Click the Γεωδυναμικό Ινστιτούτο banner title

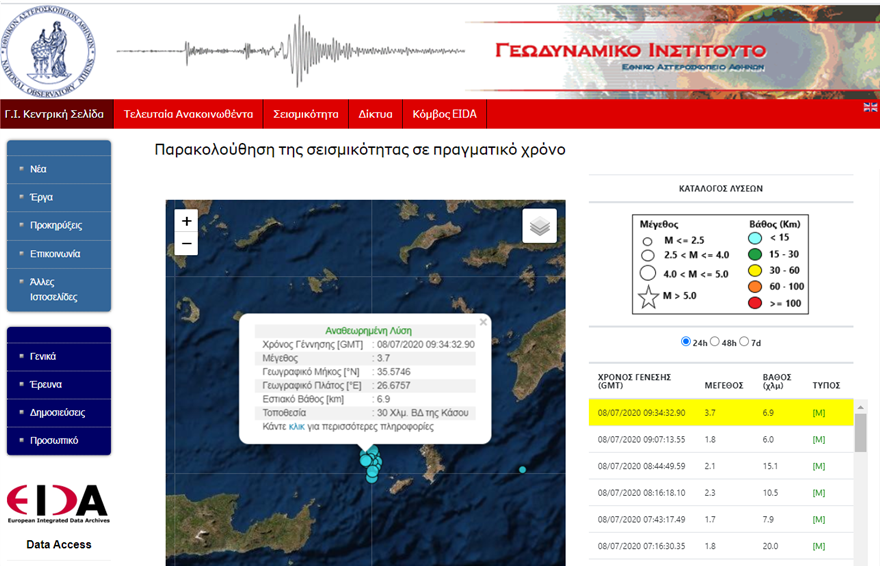coord(630,50)
